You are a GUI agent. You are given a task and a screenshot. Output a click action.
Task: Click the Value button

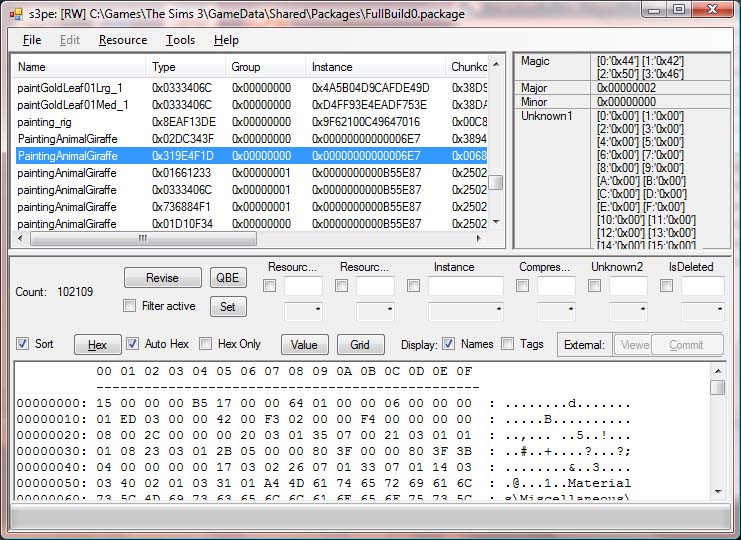click(x=304, y=345)
